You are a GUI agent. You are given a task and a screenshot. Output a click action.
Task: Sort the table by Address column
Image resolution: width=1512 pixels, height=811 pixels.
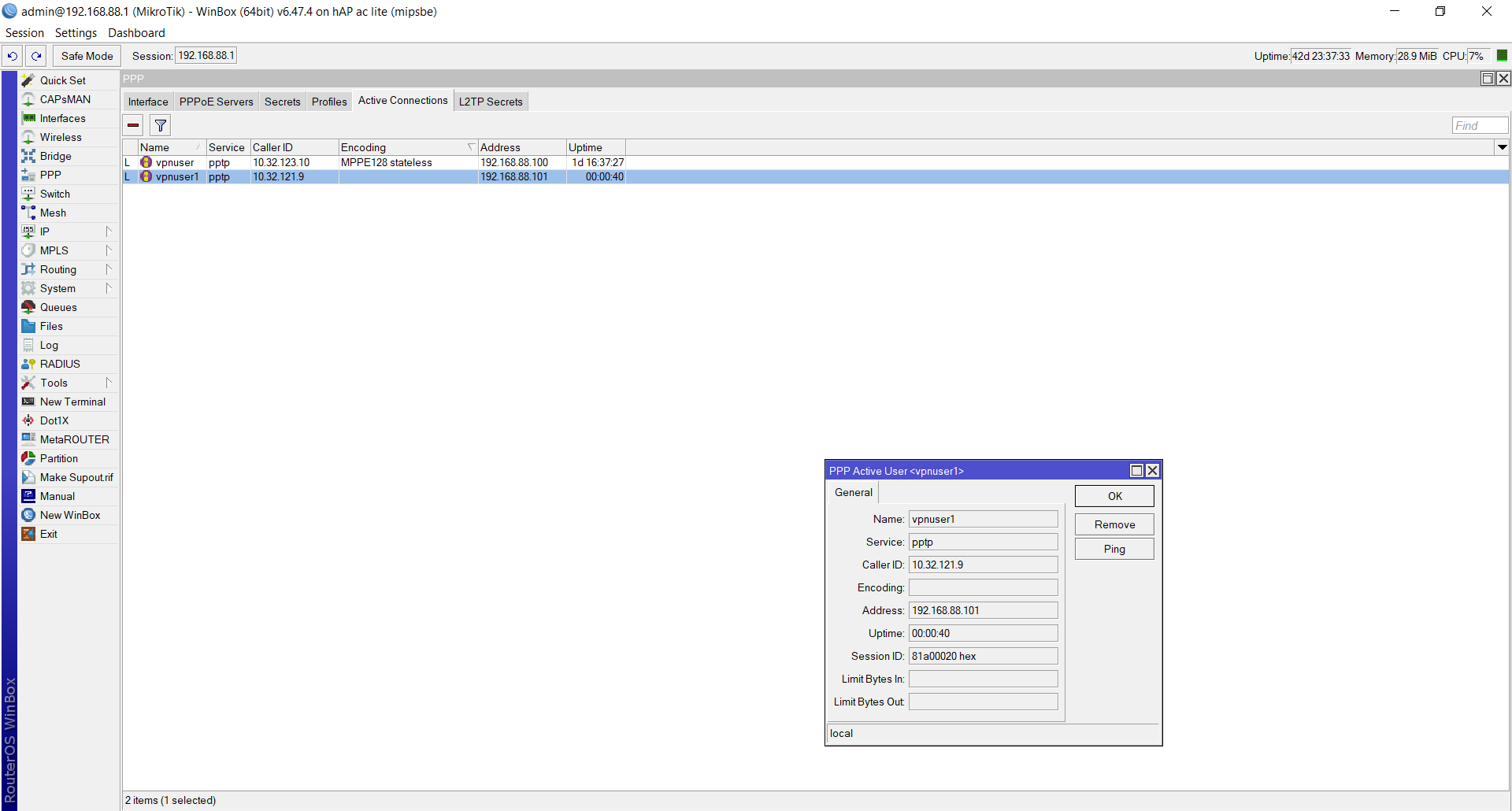tap(522, 147)
